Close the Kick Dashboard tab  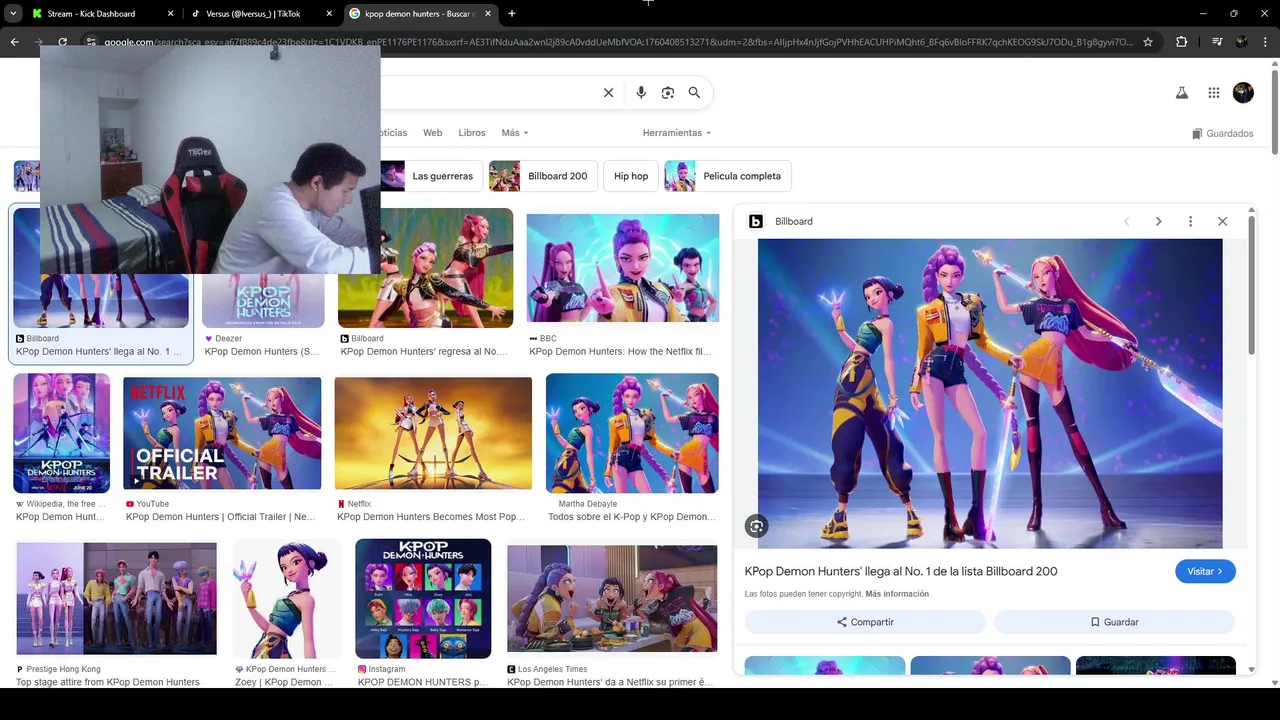pyautogui.click(x=170, y=14)
